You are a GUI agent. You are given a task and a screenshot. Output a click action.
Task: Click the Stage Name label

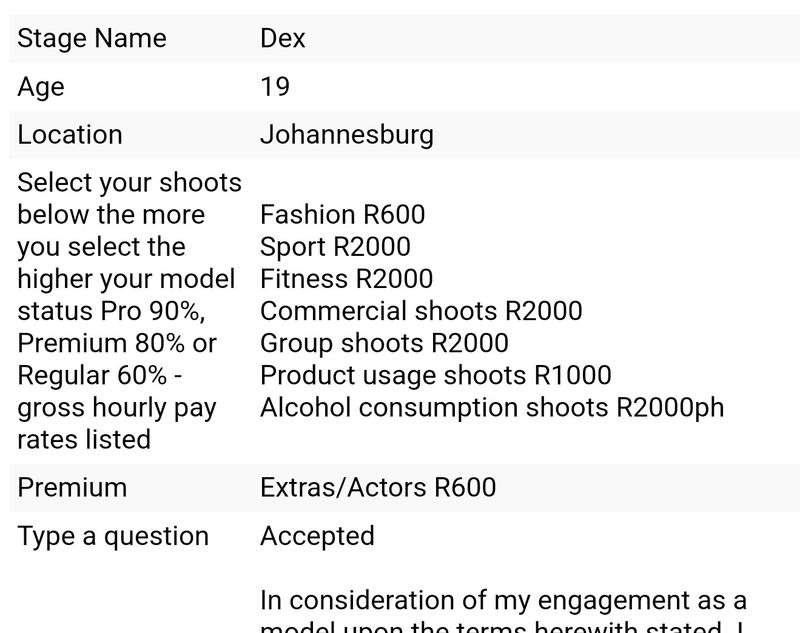pyautogui.click(x=92, y=38)
